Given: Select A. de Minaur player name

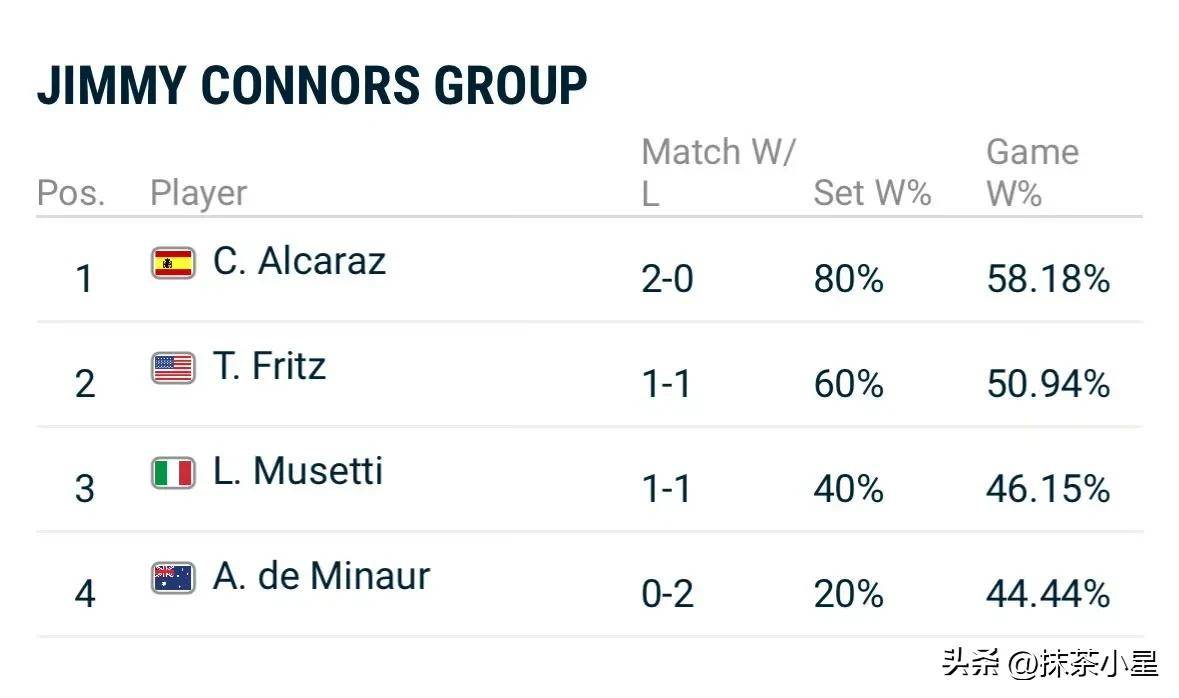Looking at the screenshot, I should point(321,577).
